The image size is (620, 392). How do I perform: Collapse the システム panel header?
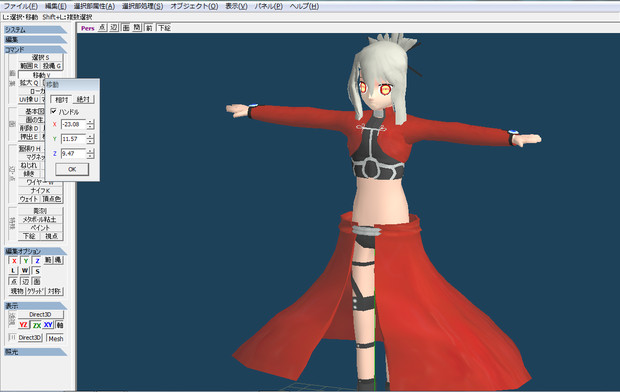coord(36,30)
